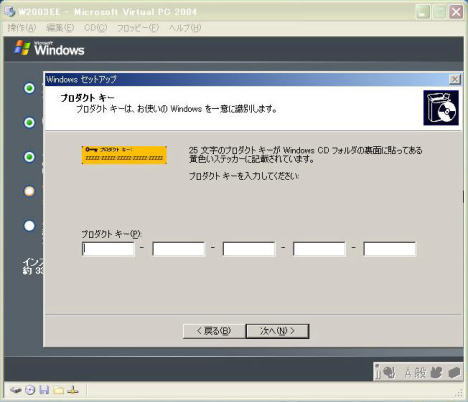Viewport: 468px width, 402px height.
Task: Click the hard disk status icon
Action: pyautogui.click(x=15, y=390)
